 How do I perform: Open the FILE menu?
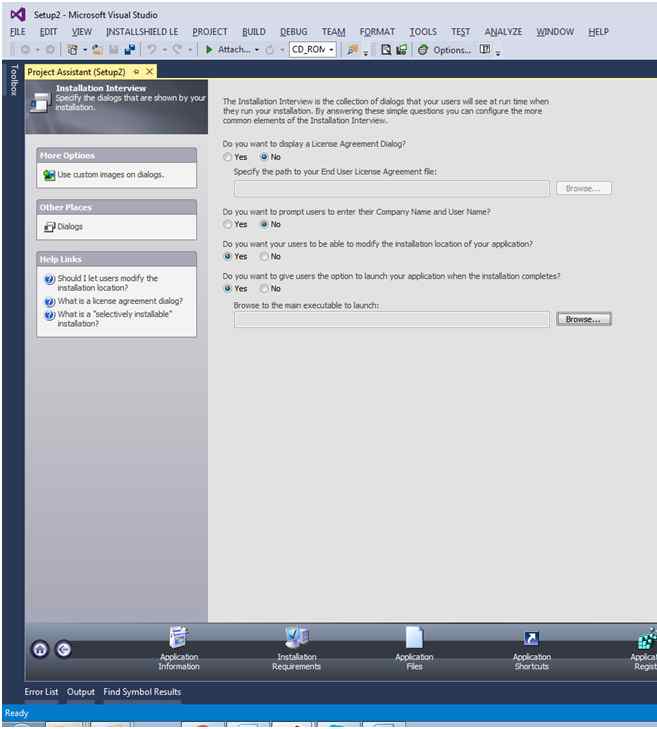point(18,32)
